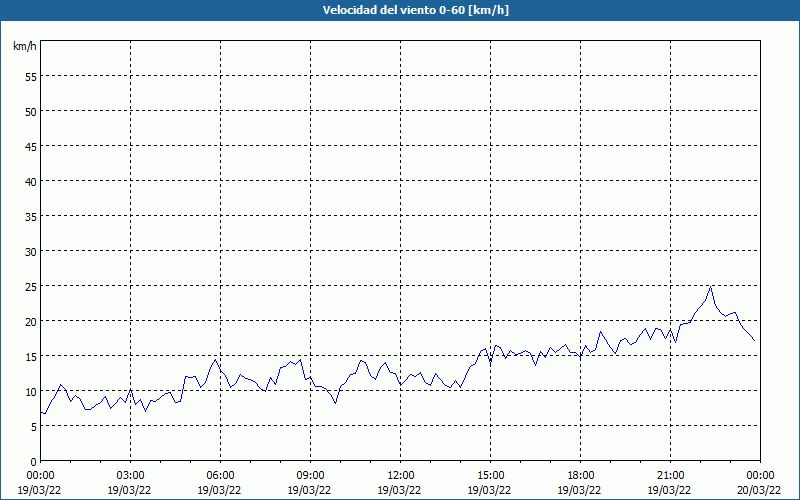Click the 0 label at axis origin

click(x=34, y=462)
